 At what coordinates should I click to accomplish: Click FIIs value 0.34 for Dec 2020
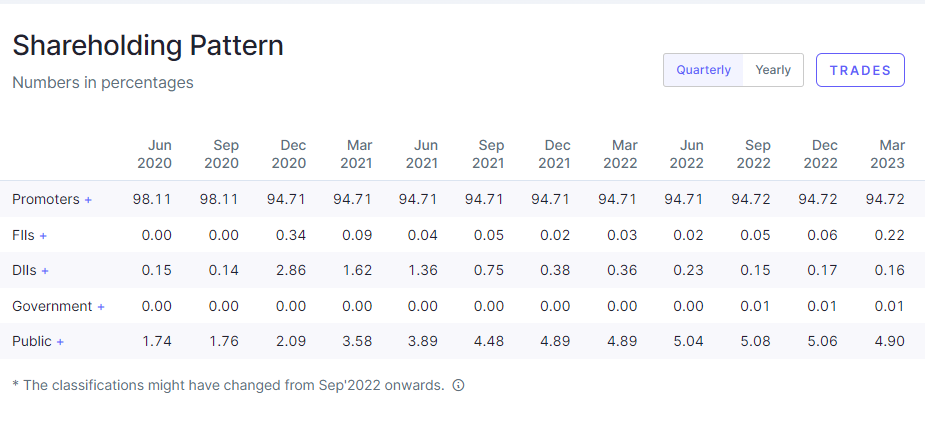pyautogui.click(x=288, y=235)
